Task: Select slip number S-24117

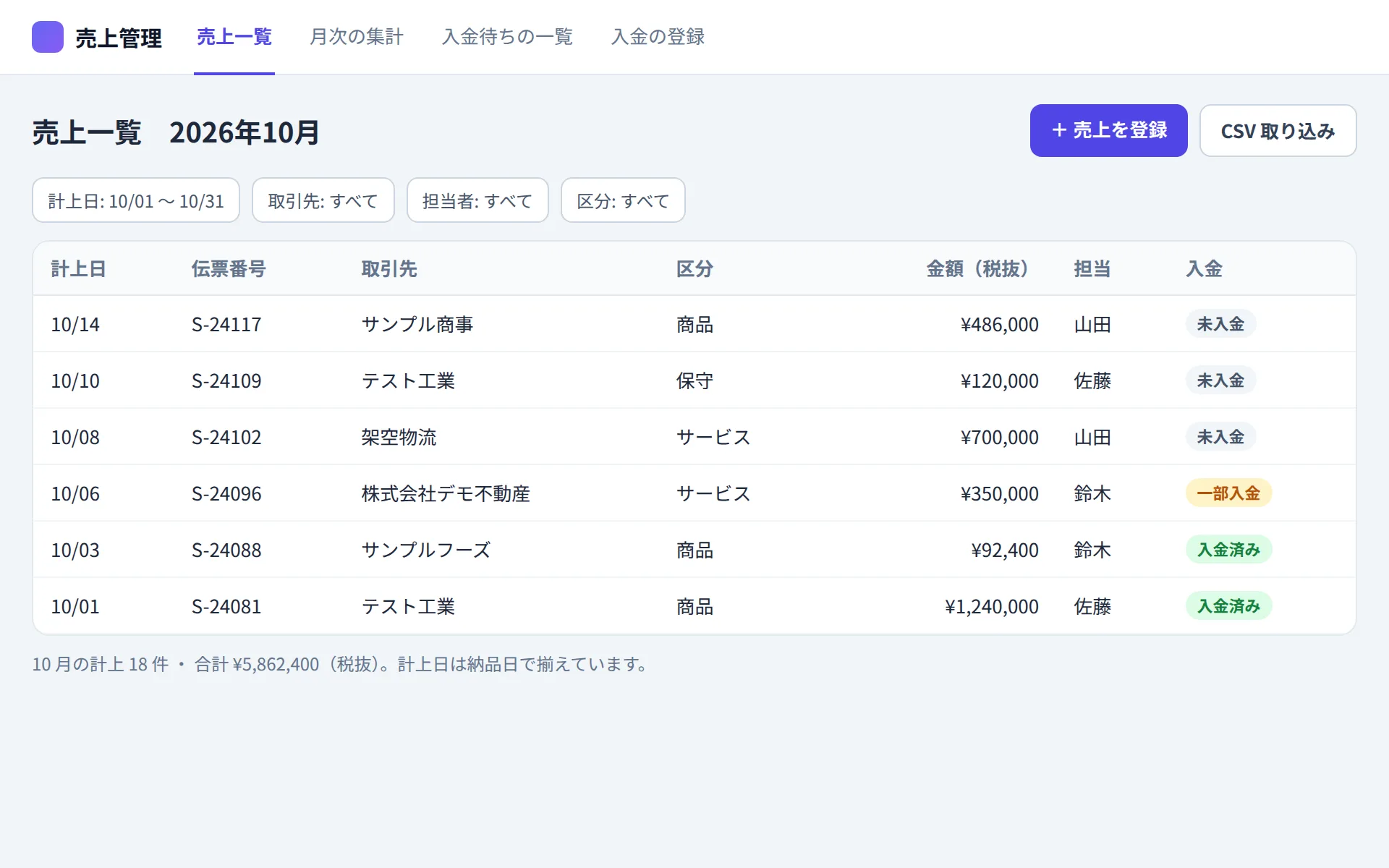Action: click(x=226, y=324)
